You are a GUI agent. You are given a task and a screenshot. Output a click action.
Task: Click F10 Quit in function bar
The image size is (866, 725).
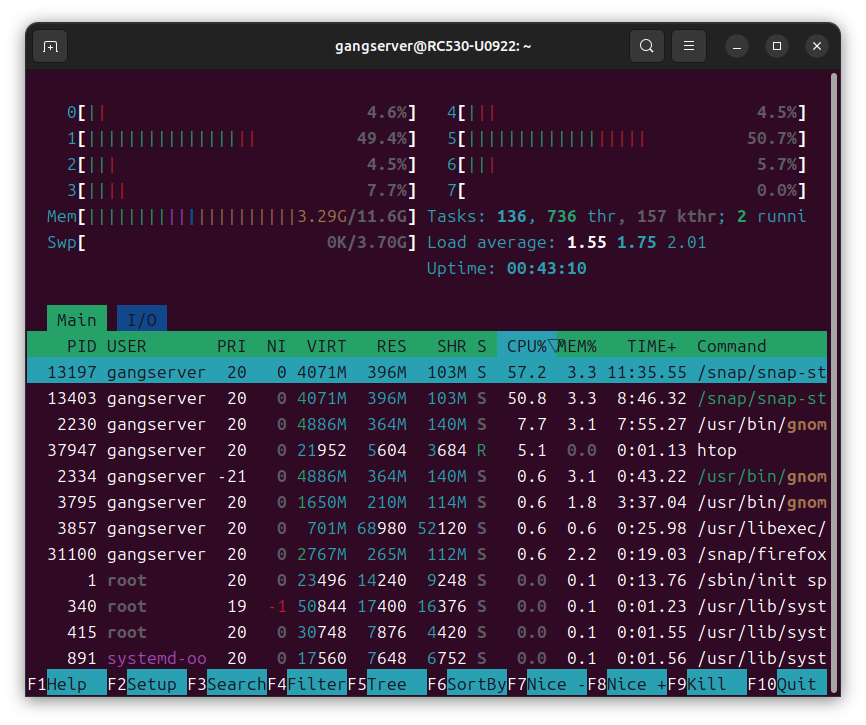tap(787, 684)
